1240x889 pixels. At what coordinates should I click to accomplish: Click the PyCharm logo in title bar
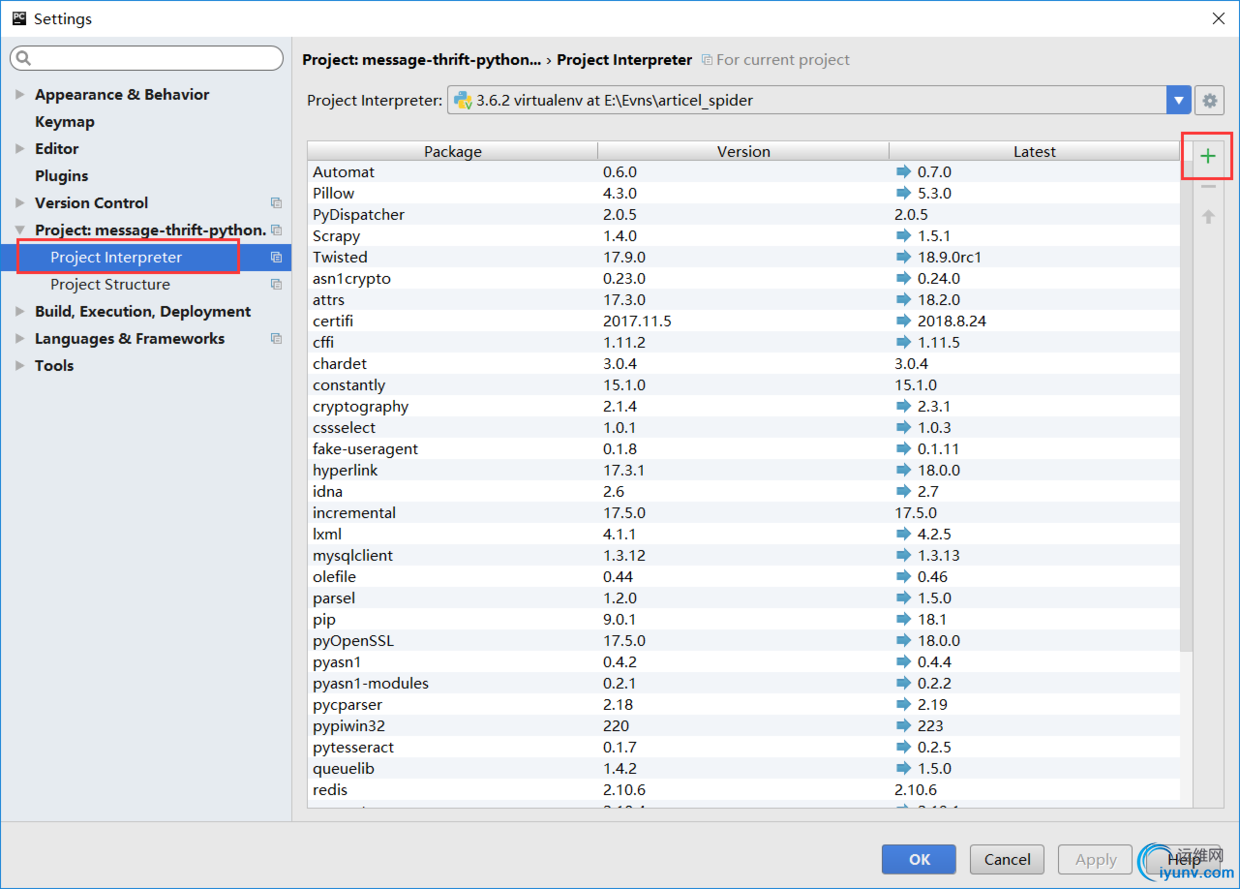coord(19,18)
